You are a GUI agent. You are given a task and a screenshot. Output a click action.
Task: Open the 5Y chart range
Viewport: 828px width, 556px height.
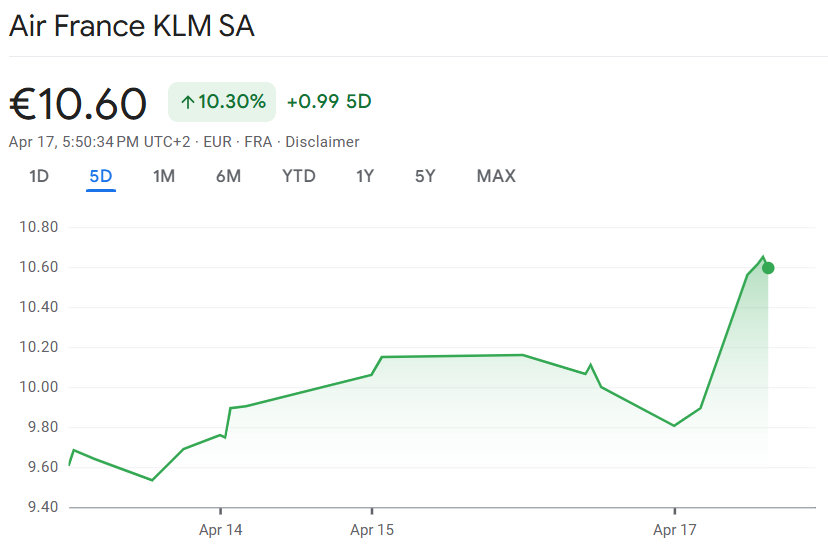pos(425,176)
